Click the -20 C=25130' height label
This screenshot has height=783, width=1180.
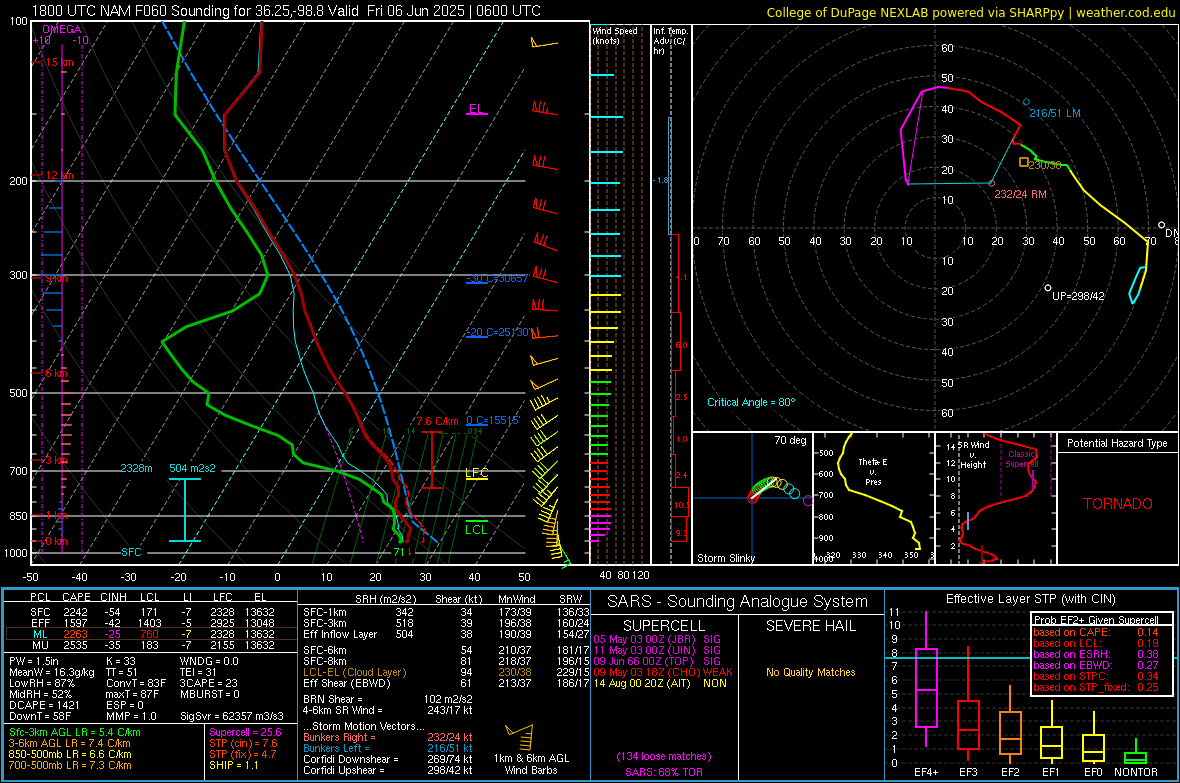[x=498, y=332]
